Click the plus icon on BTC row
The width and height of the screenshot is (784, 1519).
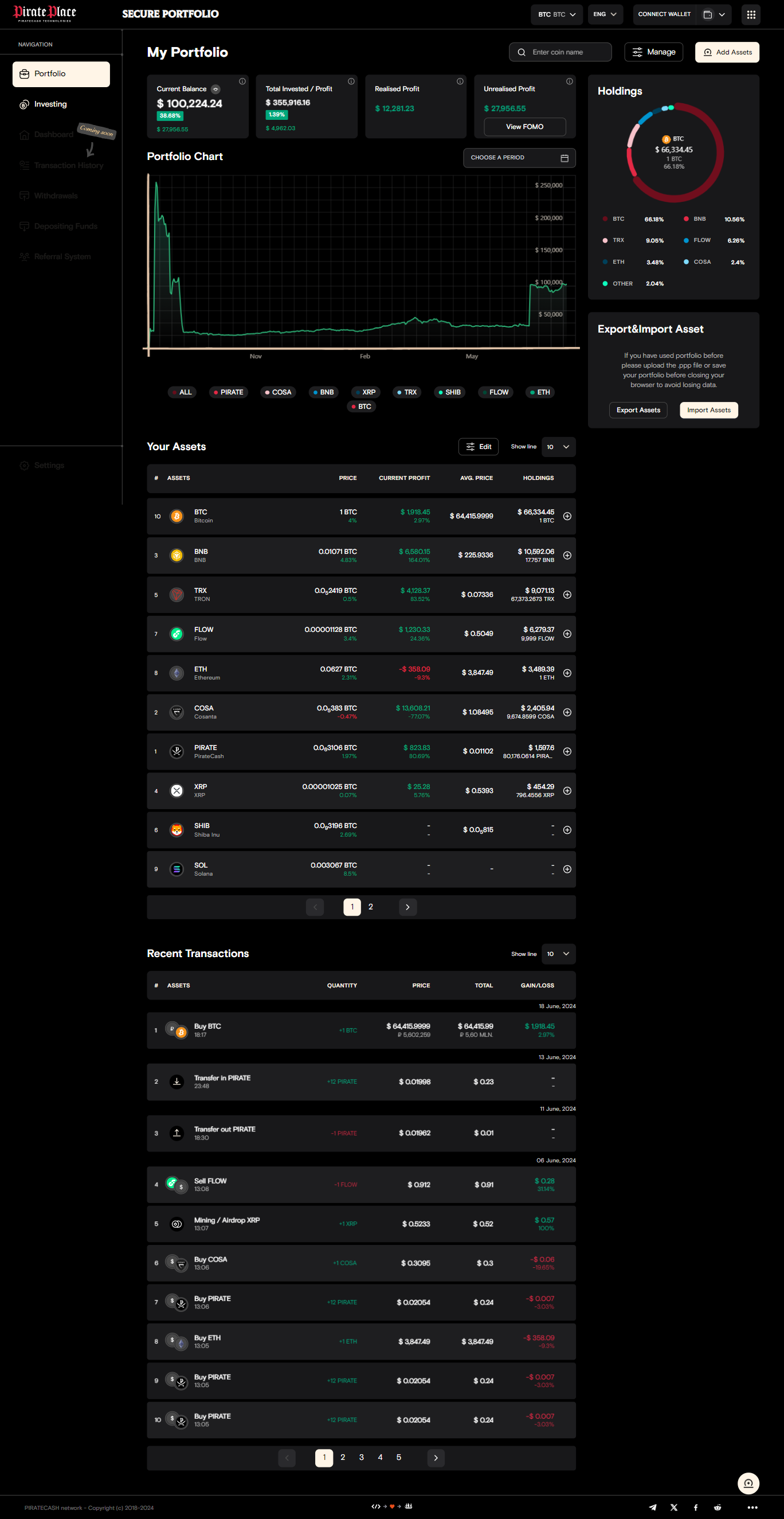(567, 516)
